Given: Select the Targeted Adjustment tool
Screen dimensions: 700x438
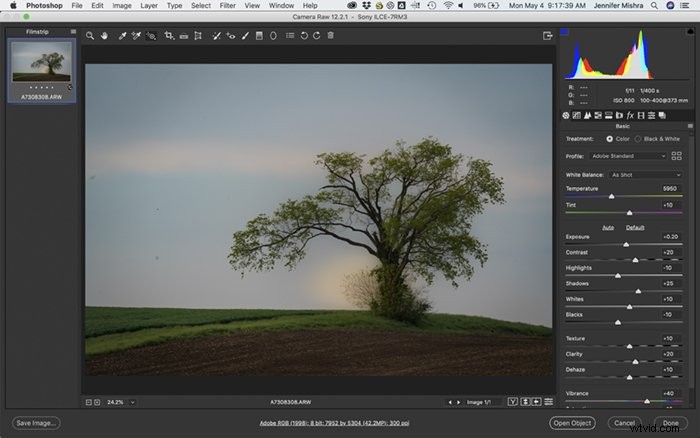Looking at the screenshot, I should tap(151, 36).
